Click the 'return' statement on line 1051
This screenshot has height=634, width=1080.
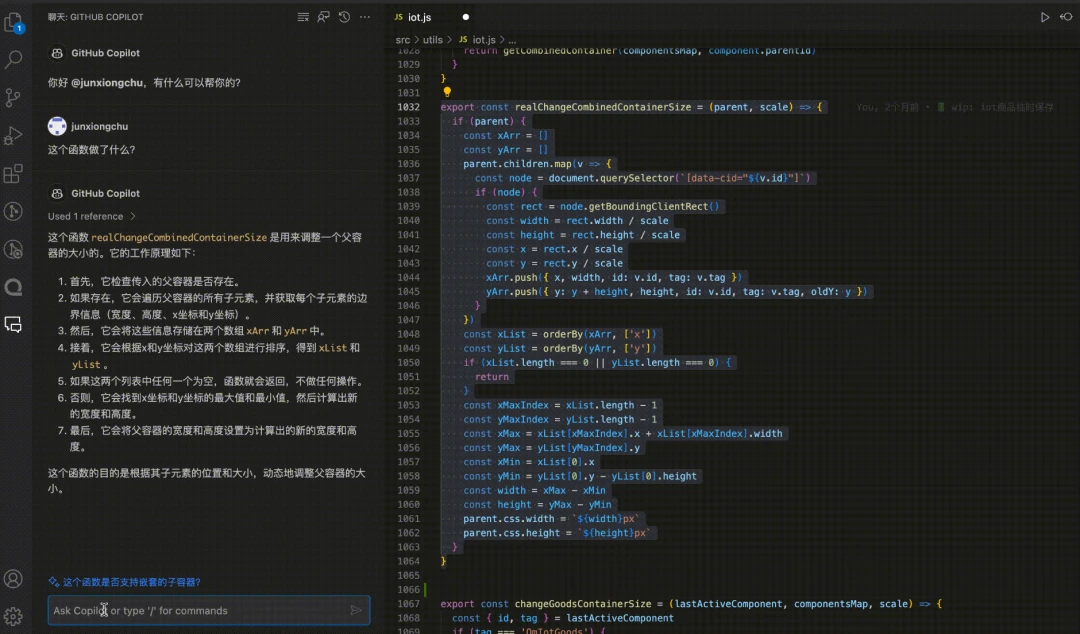coord(492,377)
